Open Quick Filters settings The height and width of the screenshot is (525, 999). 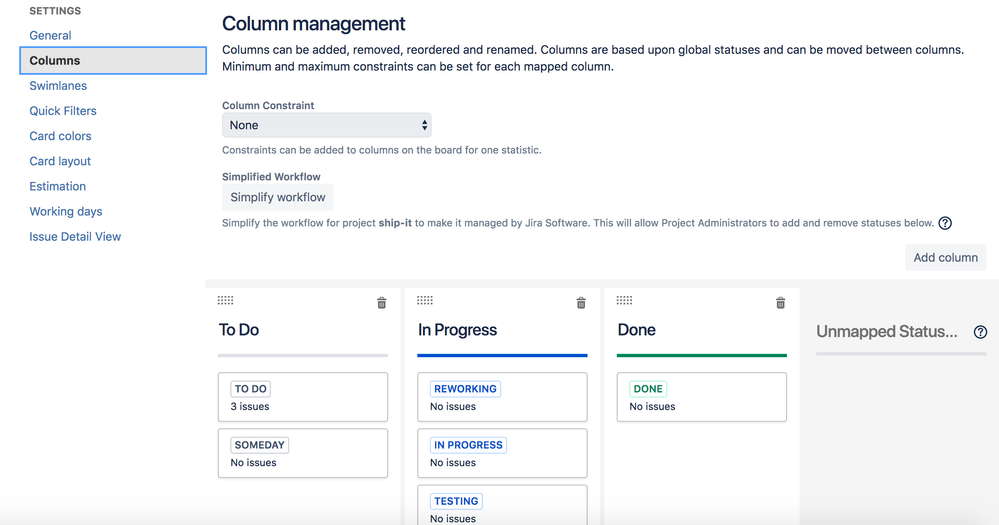click(63, 111)
